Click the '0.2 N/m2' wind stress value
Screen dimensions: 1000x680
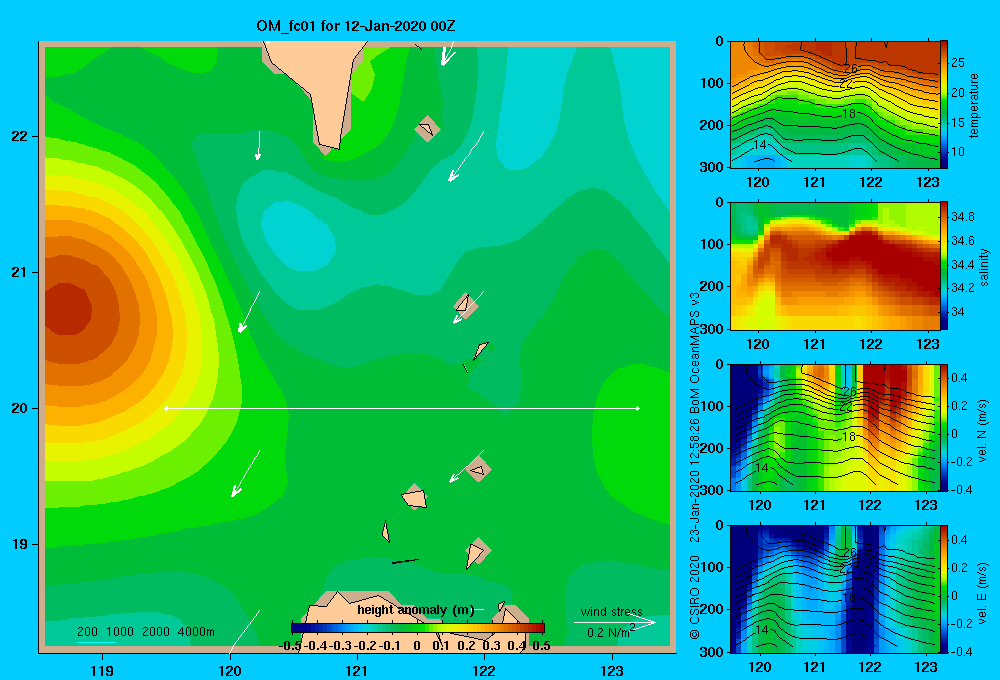(611, 632)
